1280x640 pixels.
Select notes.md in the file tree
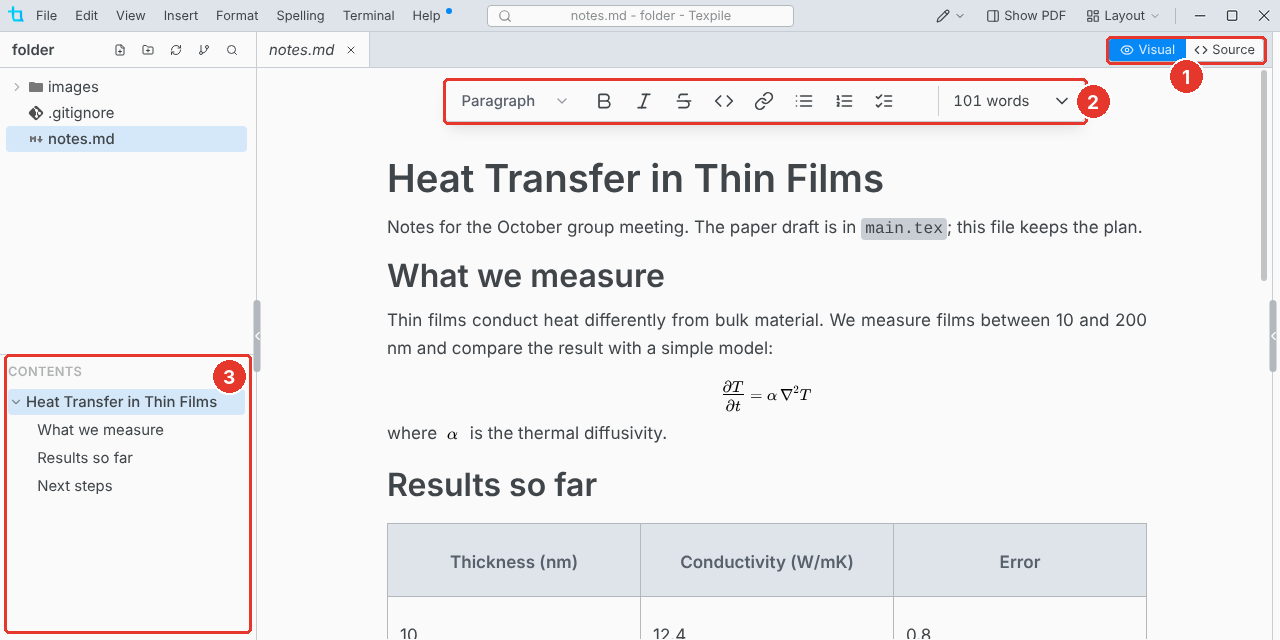(126, 139)
